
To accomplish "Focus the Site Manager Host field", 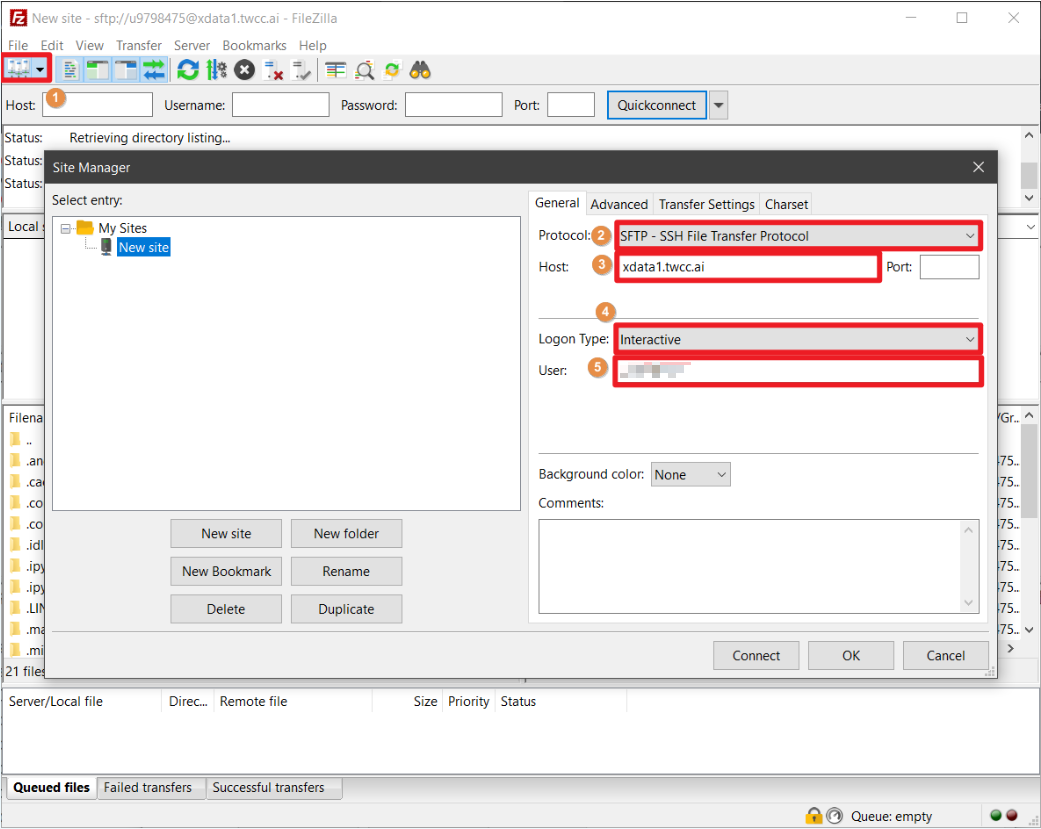I will [x=748, y=267].
